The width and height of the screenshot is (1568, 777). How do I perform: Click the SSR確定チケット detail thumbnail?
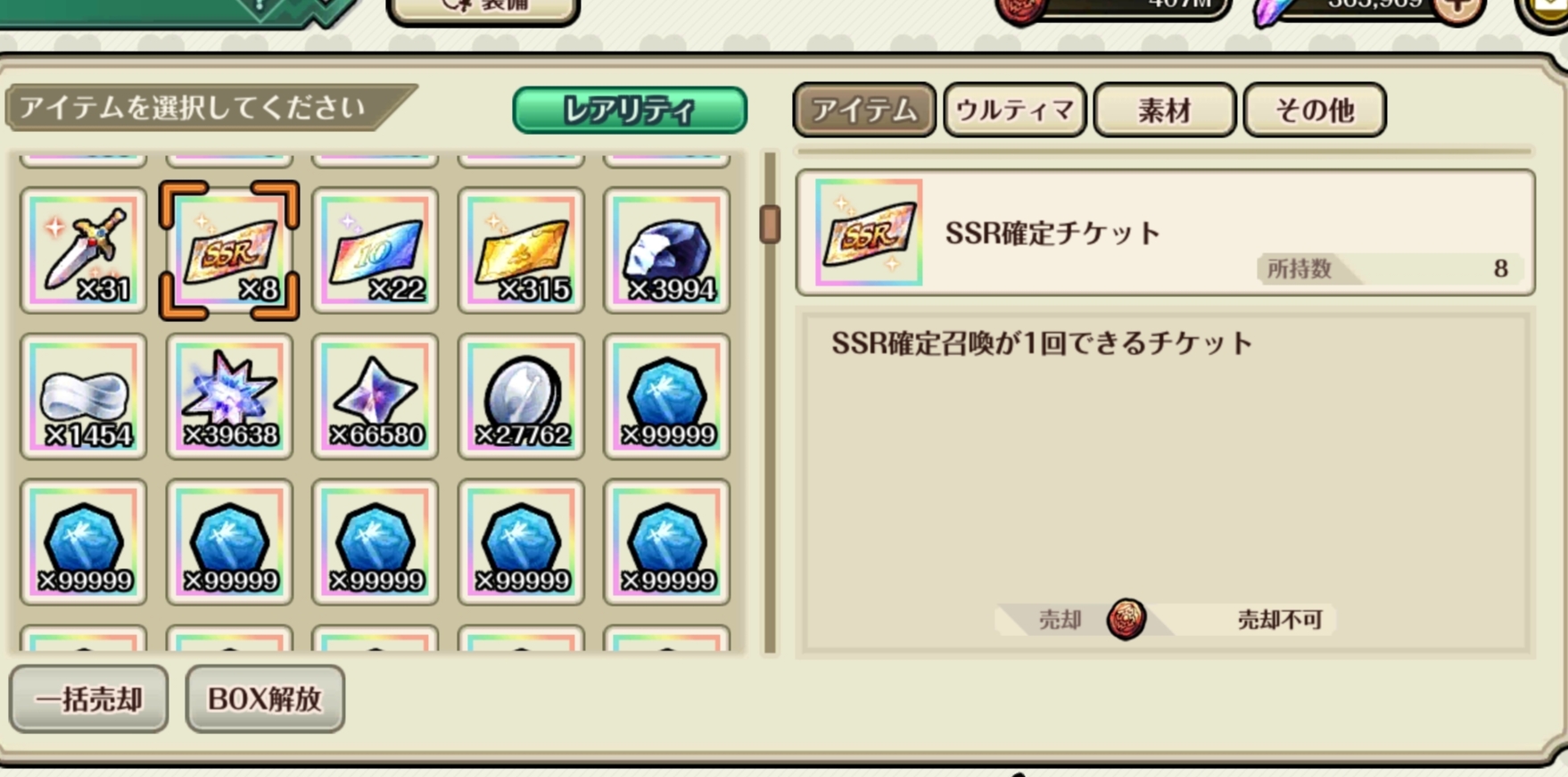coord(869,233)
